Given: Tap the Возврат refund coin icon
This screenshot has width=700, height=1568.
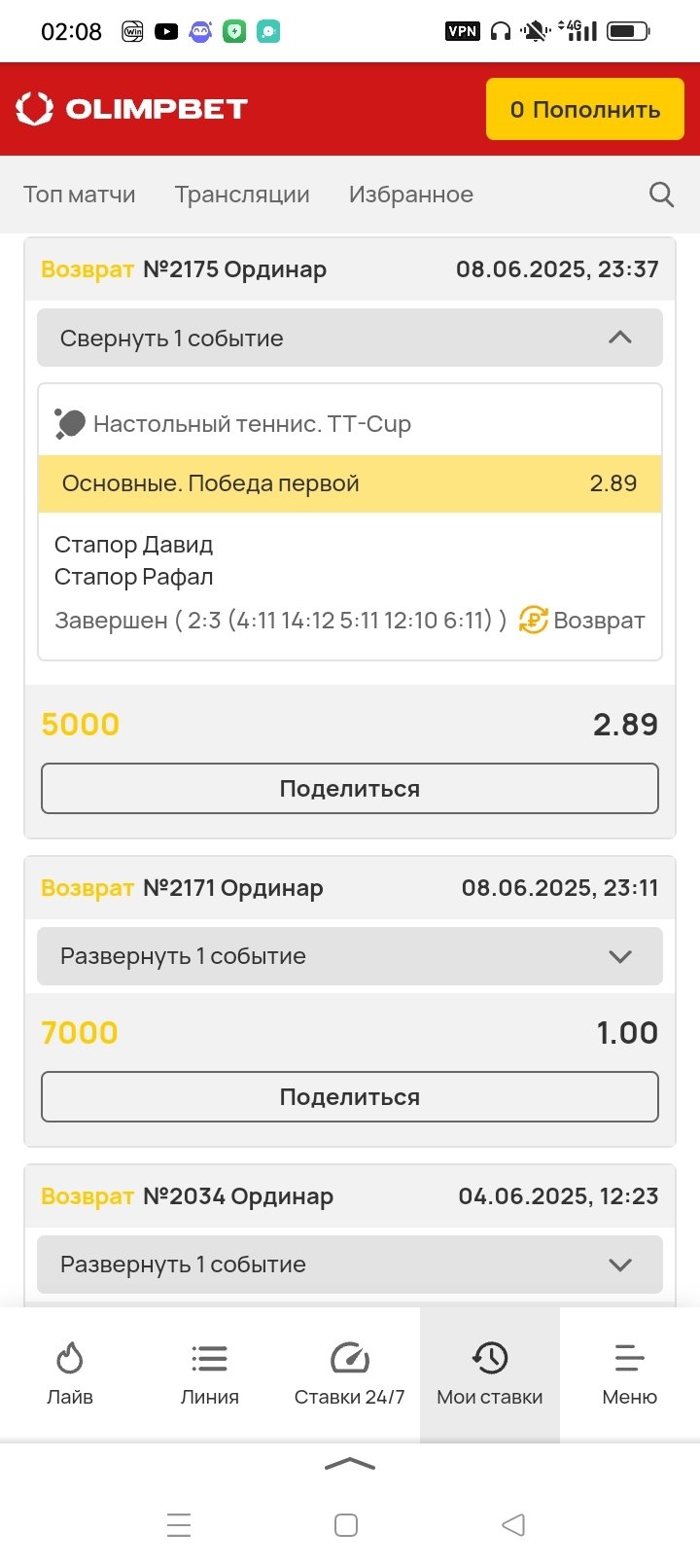Looking at the screenshot, I should [x=533, y=620].
